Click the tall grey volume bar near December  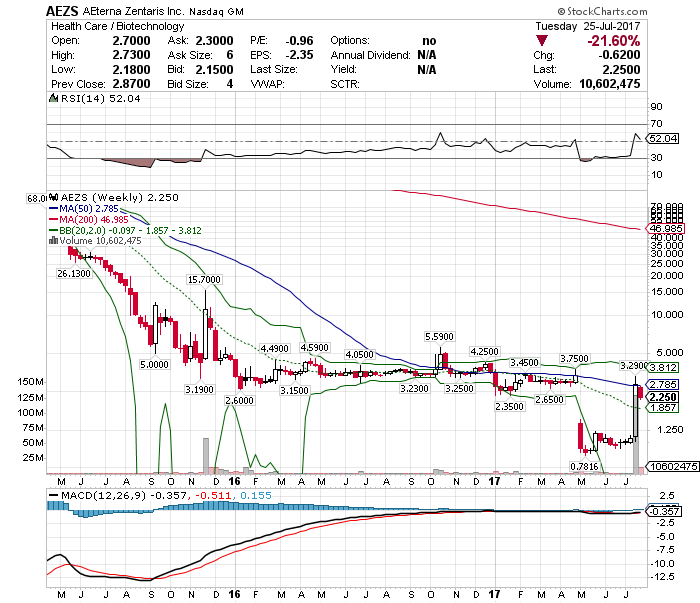(x=206, y=455)
